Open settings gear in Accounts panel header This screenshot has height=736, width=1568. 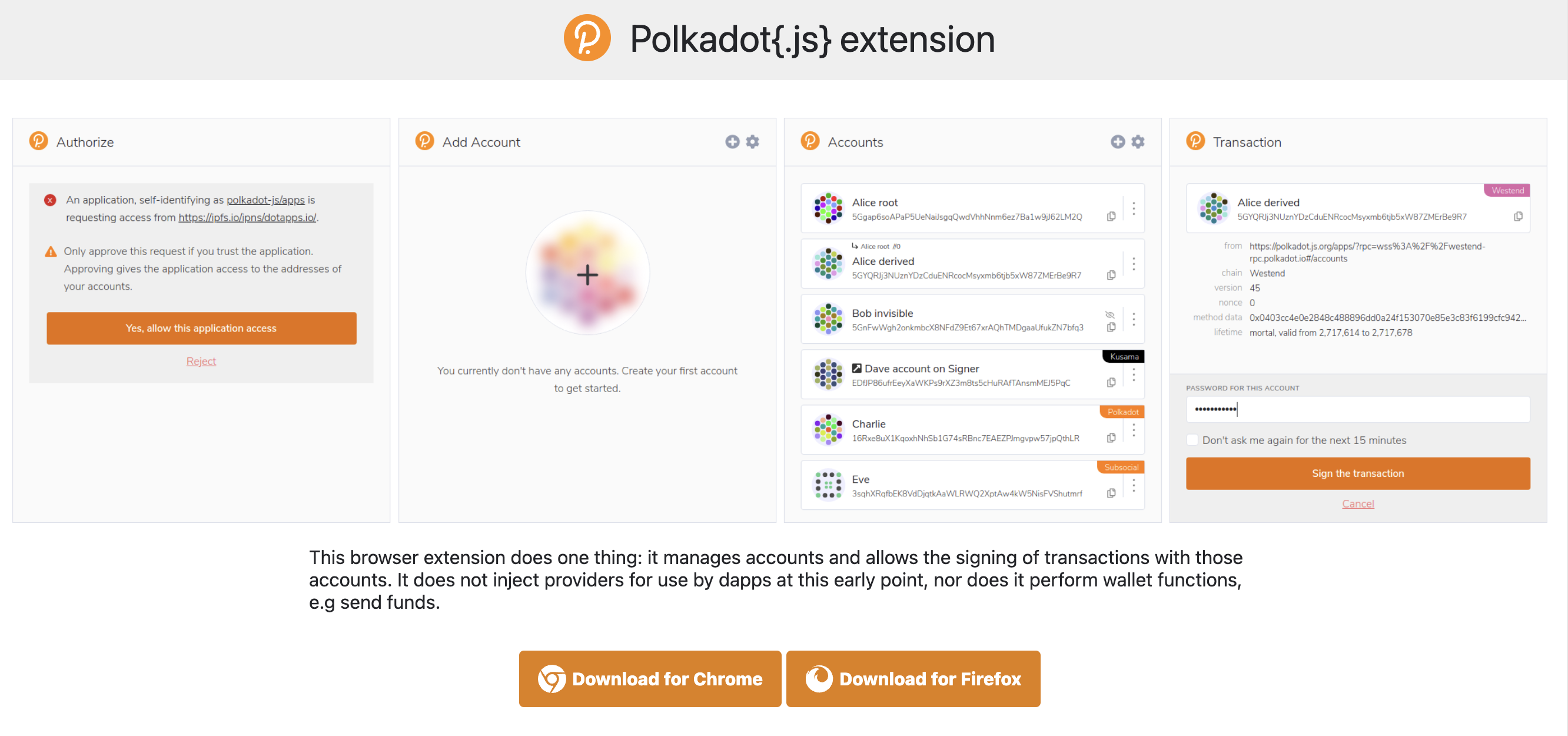(x=1138, y=142)
